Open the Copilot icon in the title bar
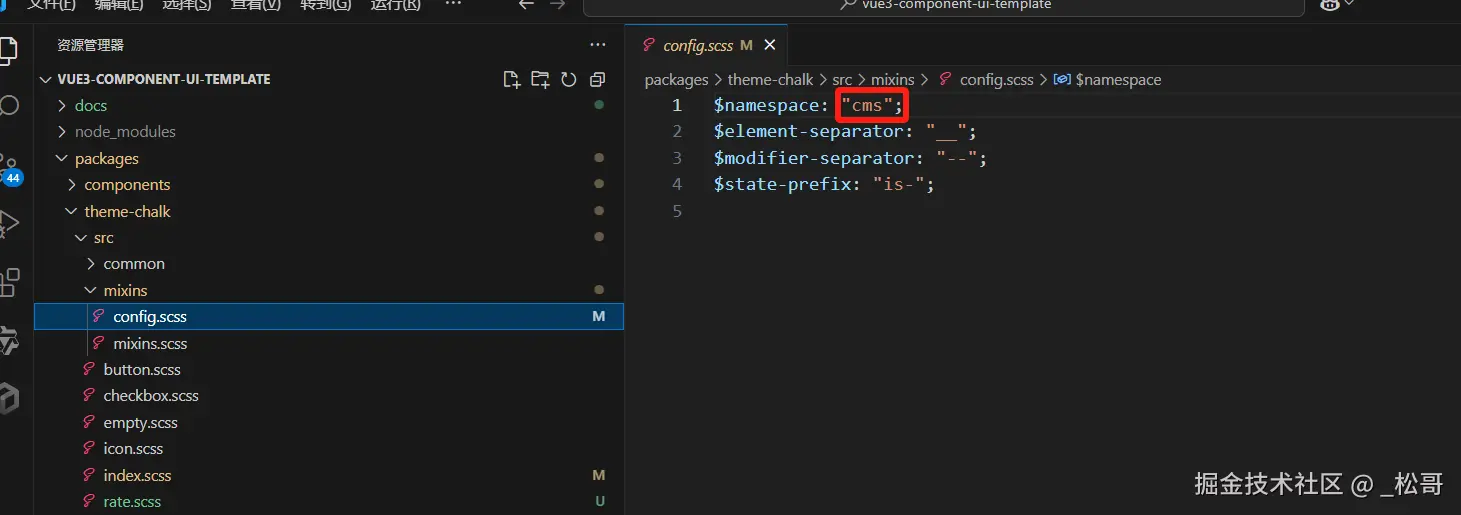 coord(1330,5)
